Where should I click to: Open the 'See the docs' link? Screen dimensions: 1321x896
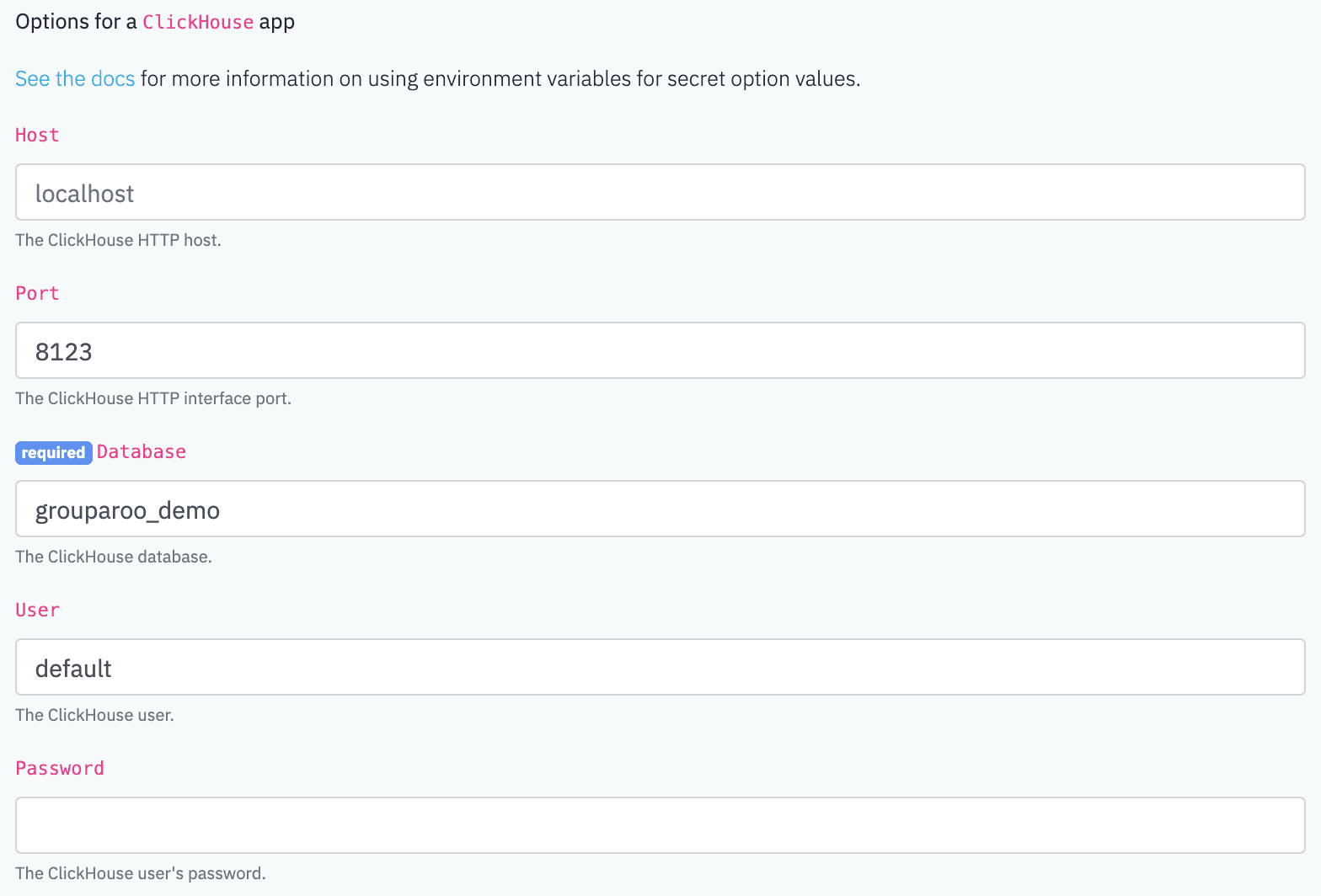click(x=75, y=79)
